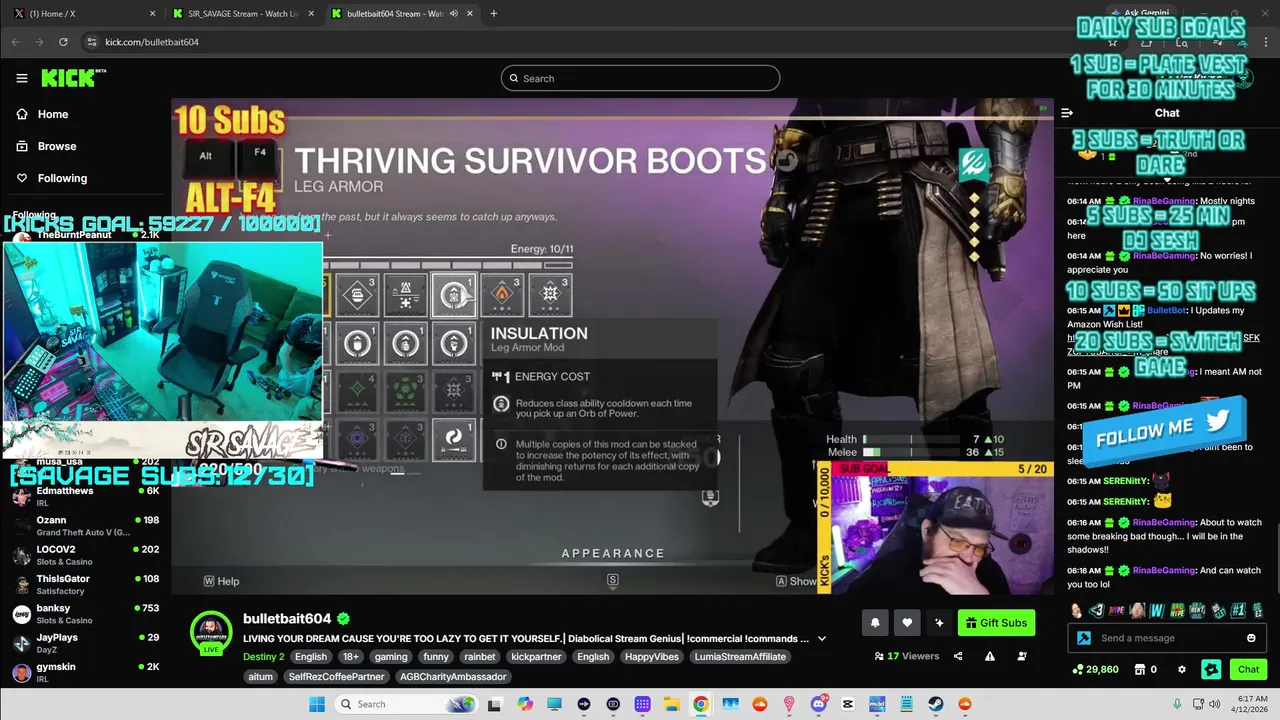The image size is (1280, 720).
Task: Send message with the green Chat button
Action: 1248,669
